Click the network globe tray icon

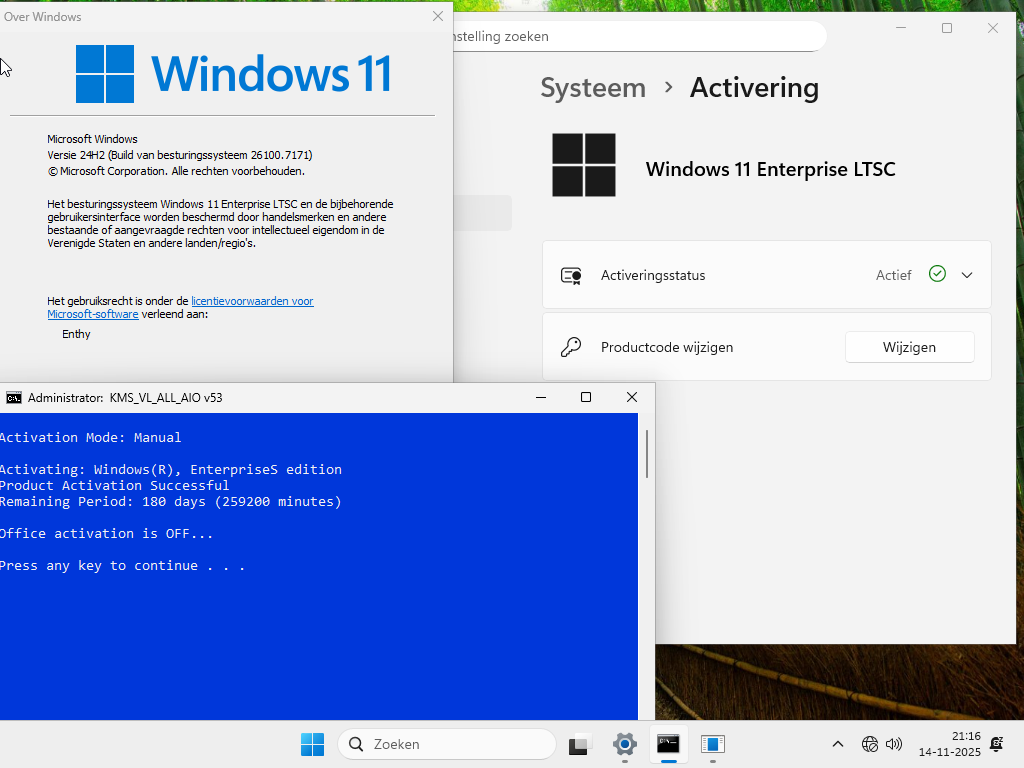tap(869, 744)
